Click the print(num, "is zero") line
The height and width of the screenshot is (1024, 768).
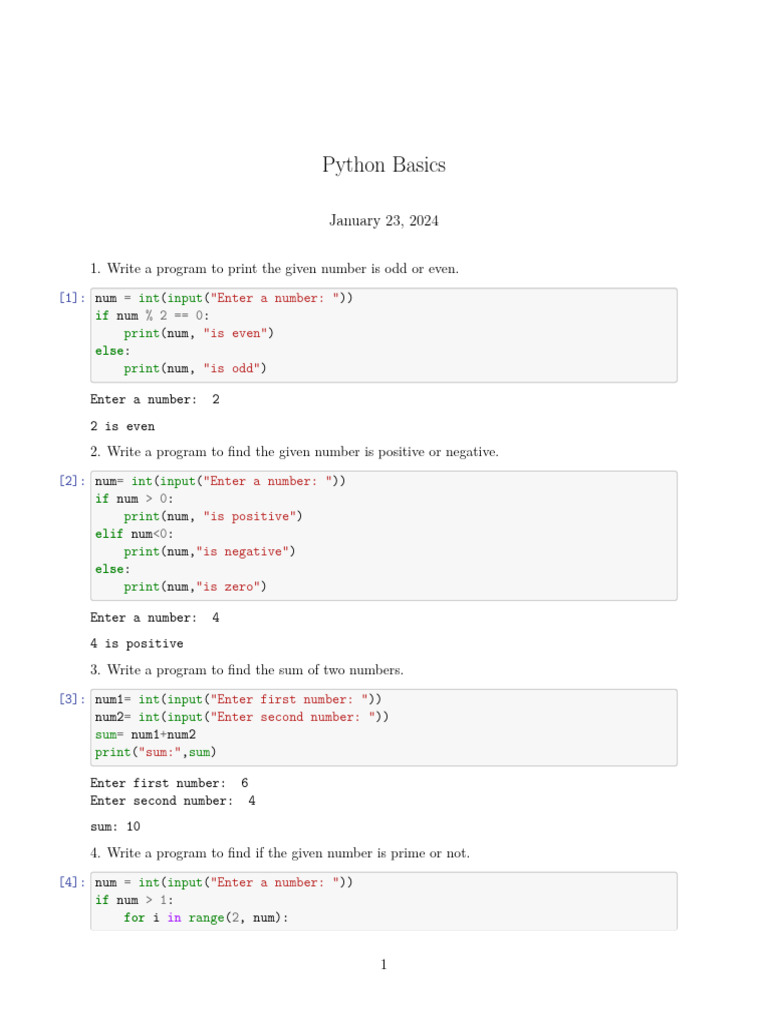click(195, 586)
